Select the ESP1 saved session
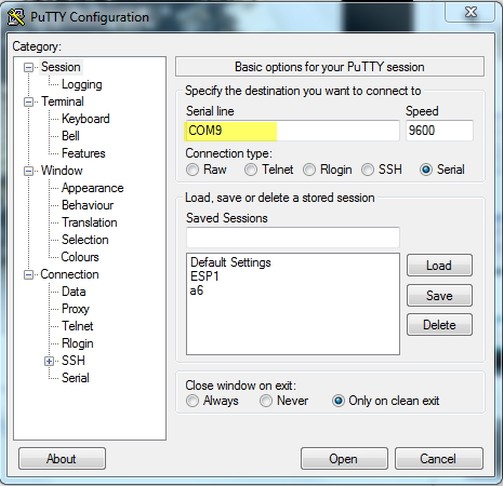Screen dimensions: 503x486 click(204, 276)
